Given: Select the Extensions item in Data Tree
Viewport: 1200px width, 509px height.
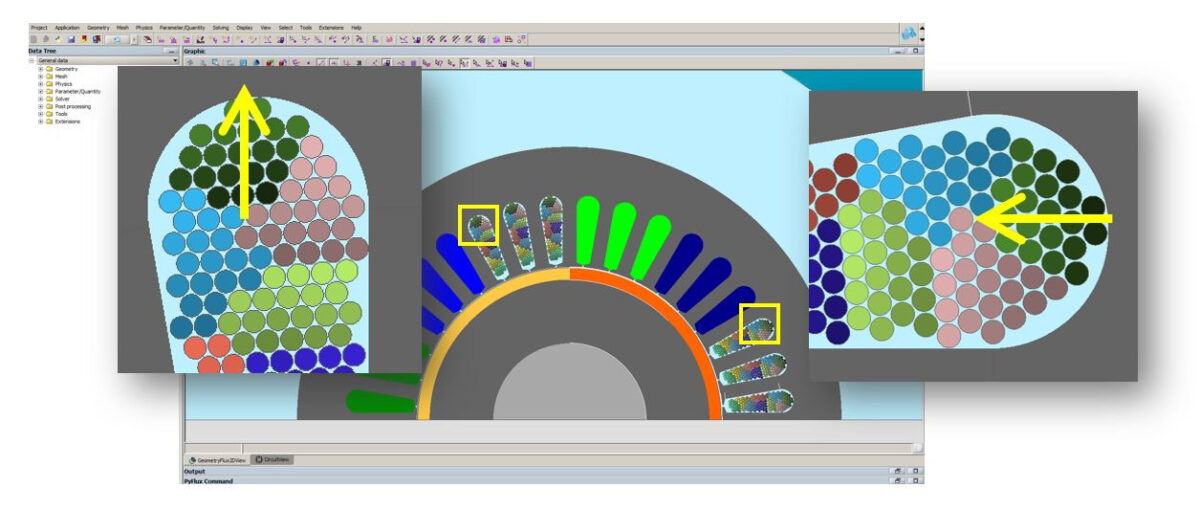Looking at the screenshot, I should coord(67,121).
